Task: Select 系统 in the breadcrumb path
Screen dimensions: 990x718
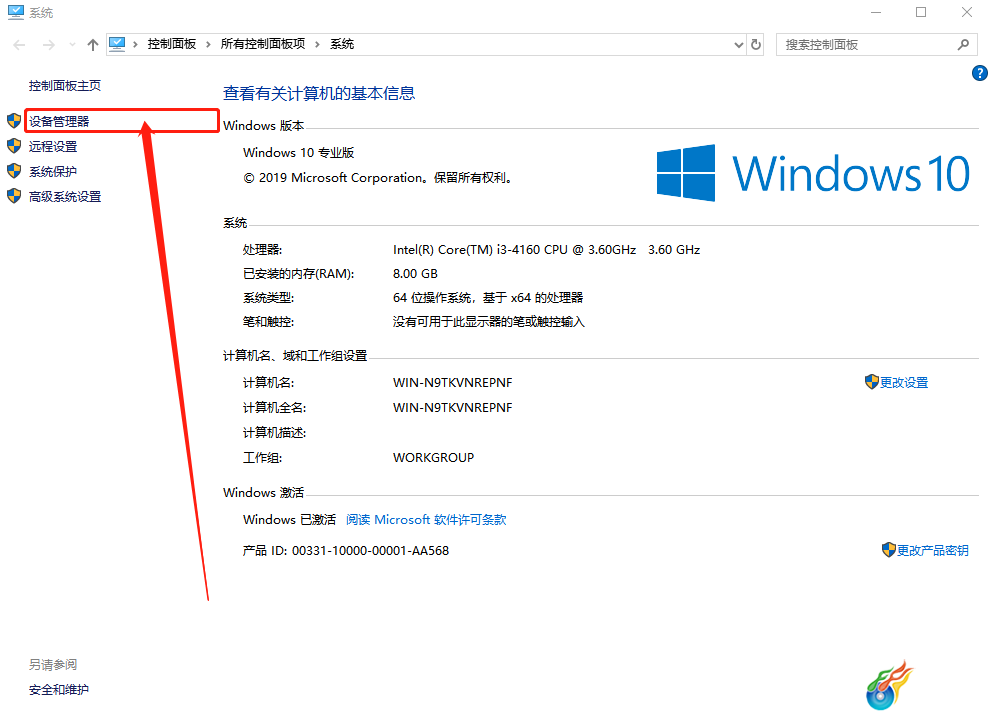Action: 342,44
